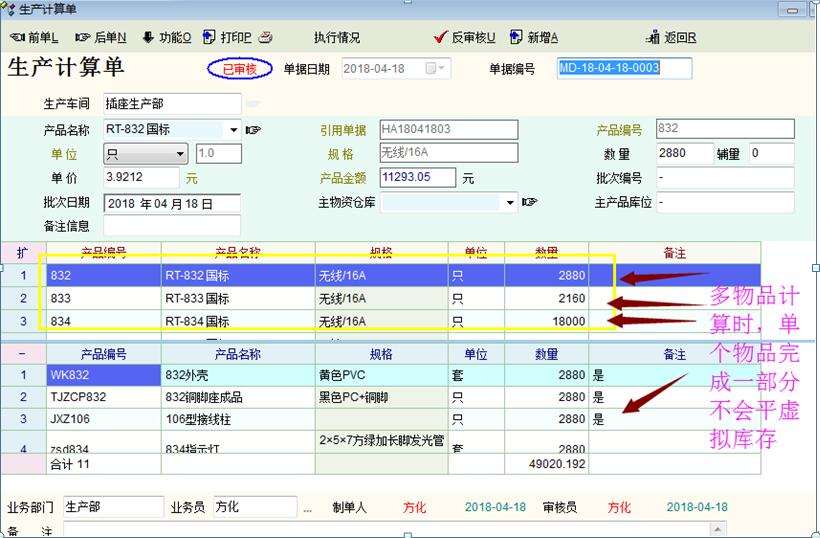820x538 pixels.
Task: Go to previous document with 前单L
Action: pyautogui.click(x=35, y=38)
